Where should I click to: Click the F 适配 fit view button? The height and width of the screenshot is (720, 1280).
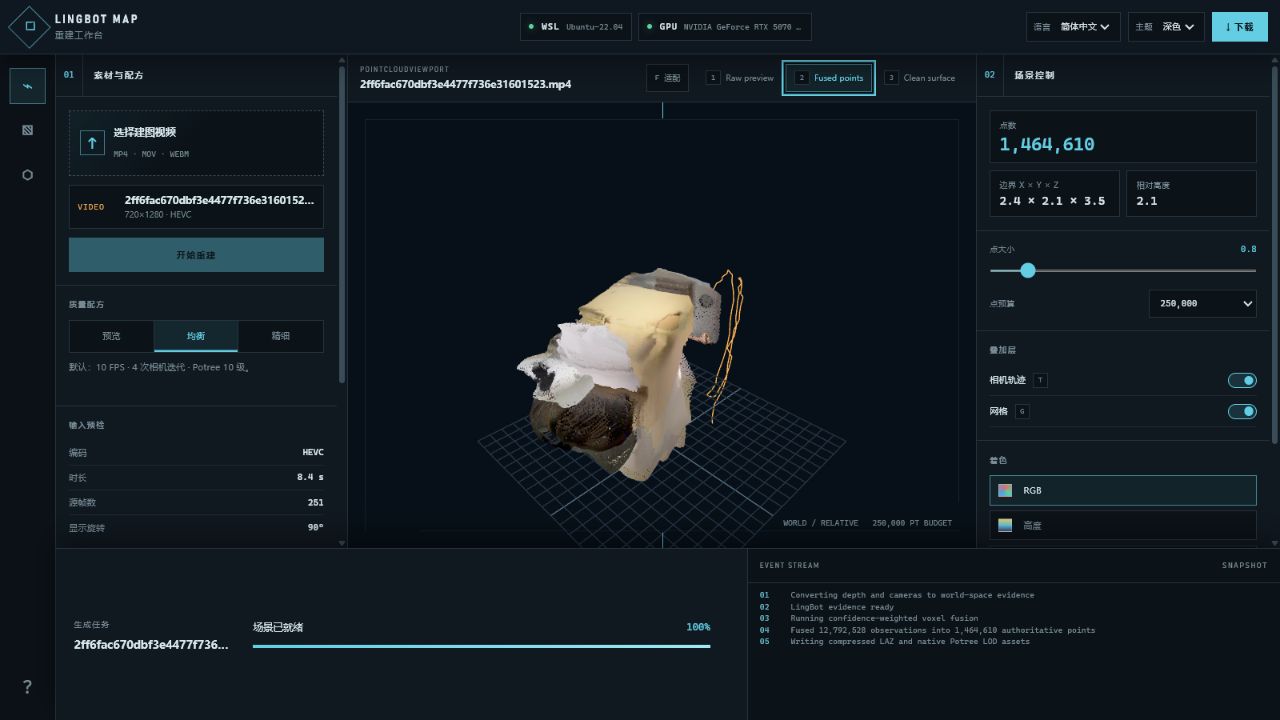(667, 78)
